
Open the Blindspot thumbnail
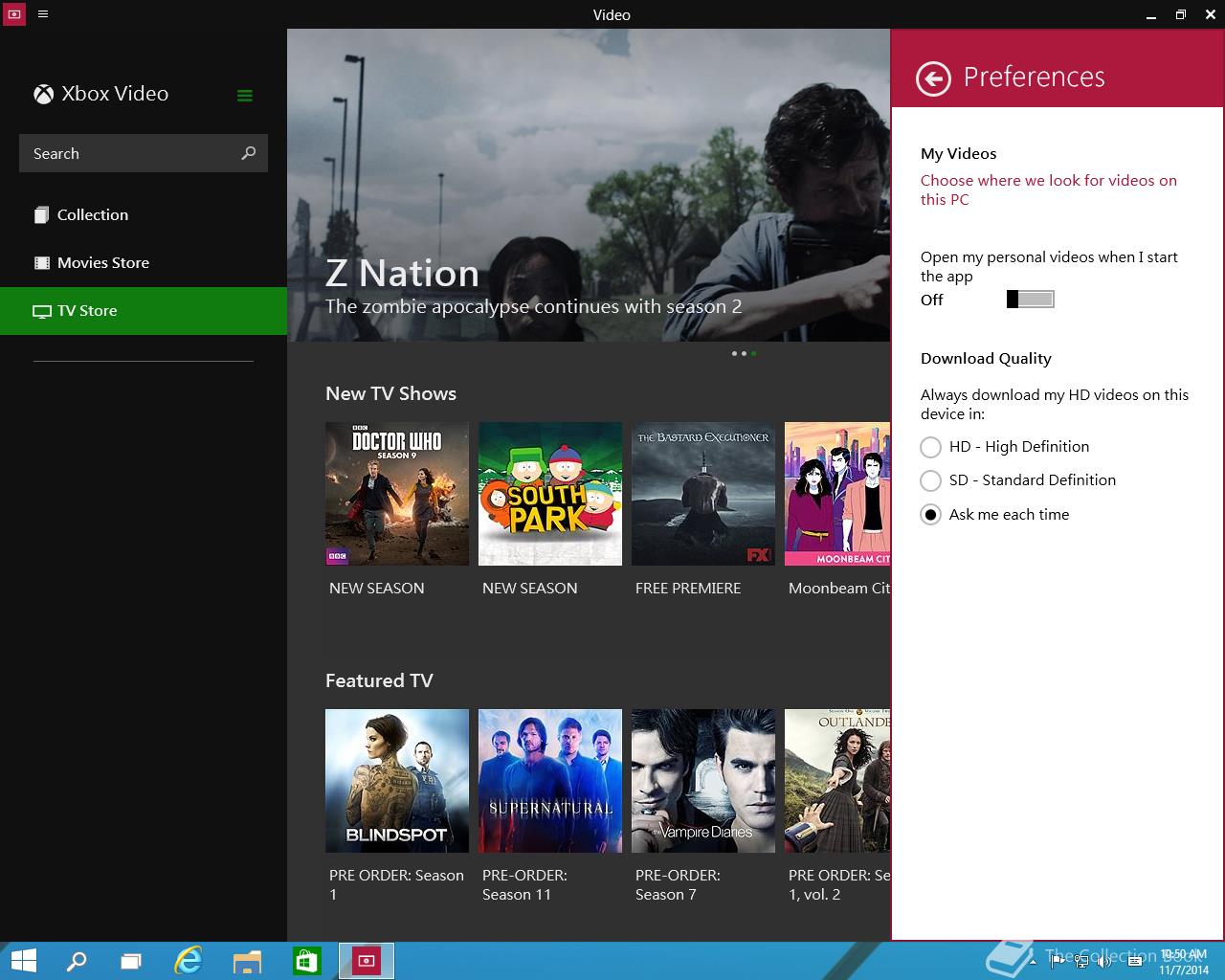click(397, 781)
